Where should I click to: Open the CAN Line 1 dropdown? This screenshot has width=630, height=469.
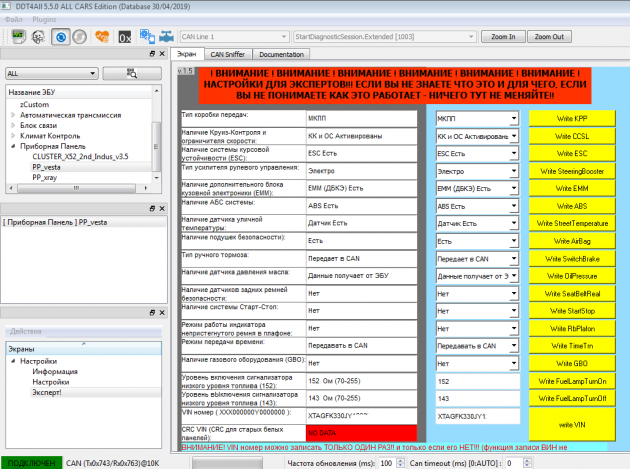[234, 37]
